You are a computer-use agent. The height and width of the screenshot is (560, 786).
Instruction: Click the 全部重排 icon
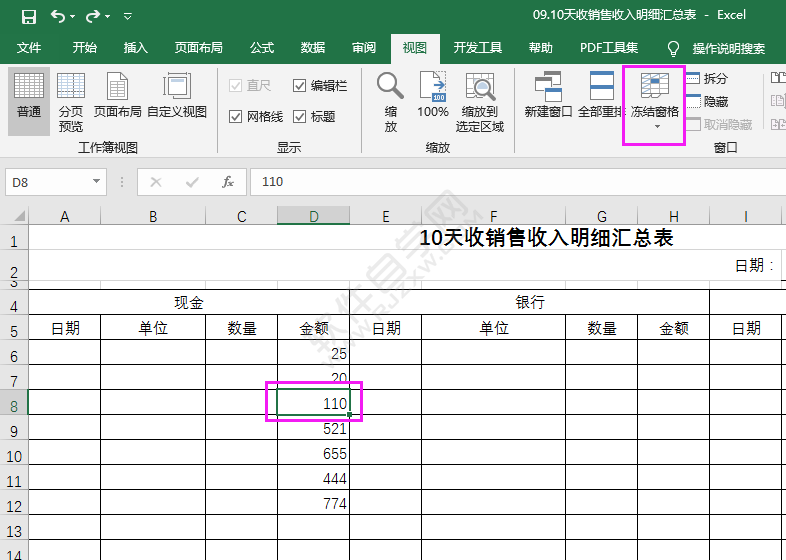click(x=602, y=94)
